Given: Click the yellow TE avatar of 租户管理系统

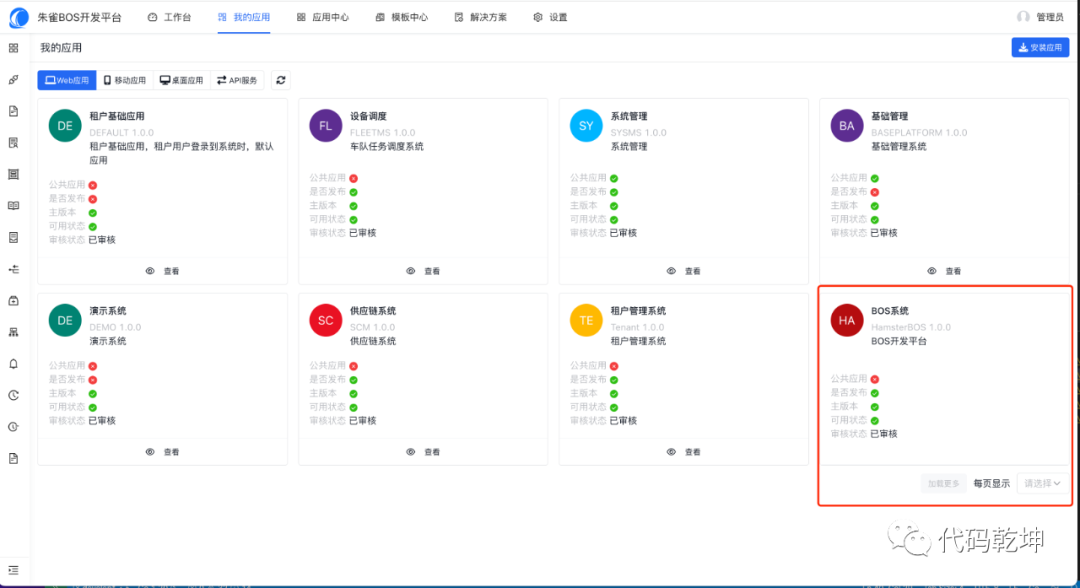Looking at the screenshot, I should 586,321.
